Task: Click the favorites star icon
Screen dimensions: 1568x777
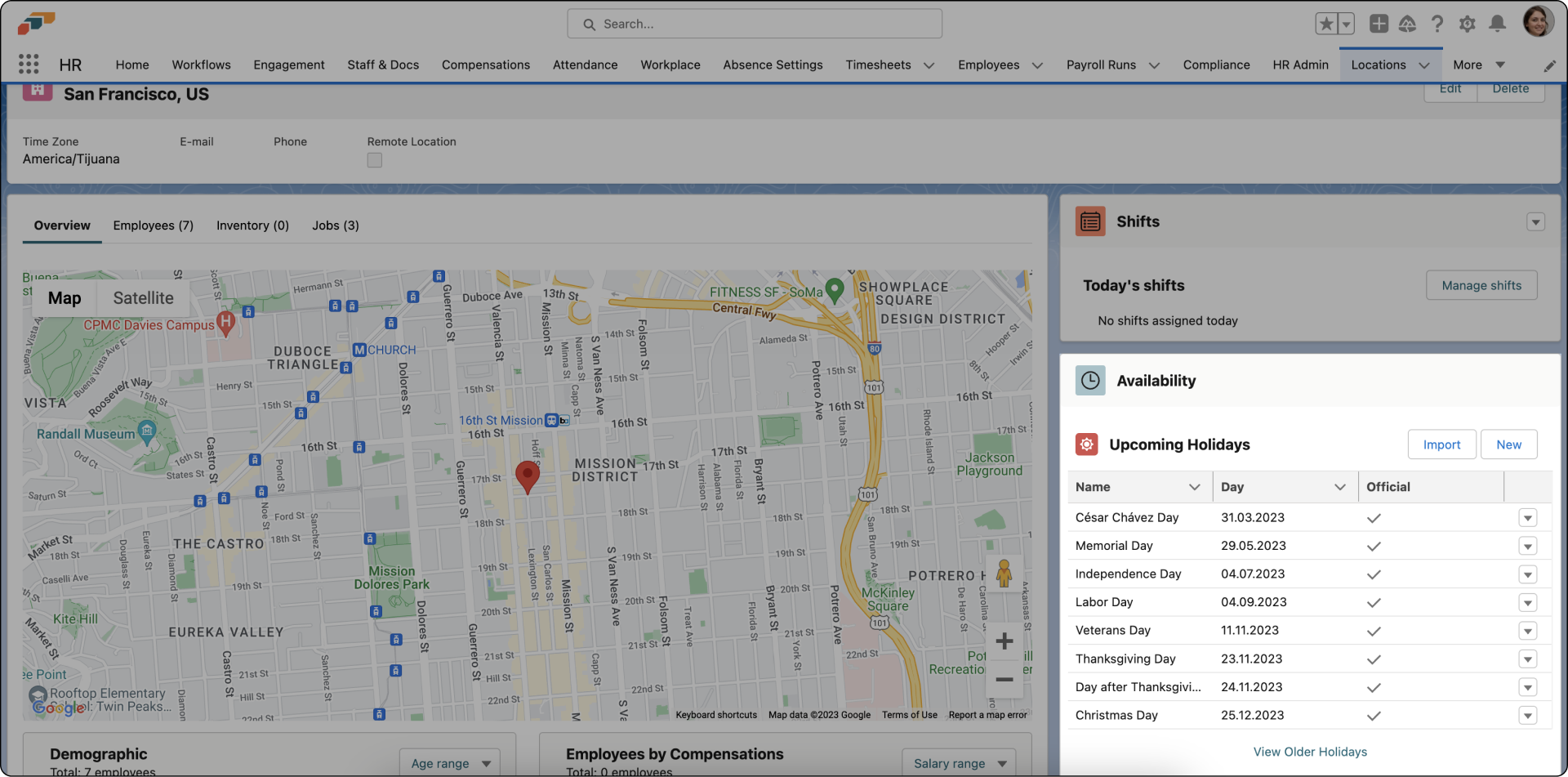Action: click(1326, 24)
